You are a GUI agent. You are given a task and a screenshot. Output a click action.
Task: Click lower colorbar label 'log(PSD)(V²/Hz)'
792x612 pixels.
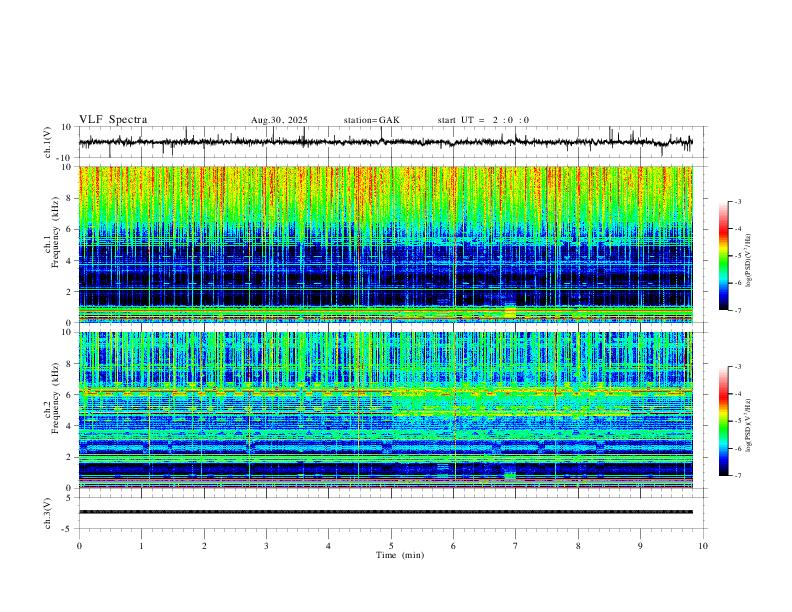(x=749, y=425)
